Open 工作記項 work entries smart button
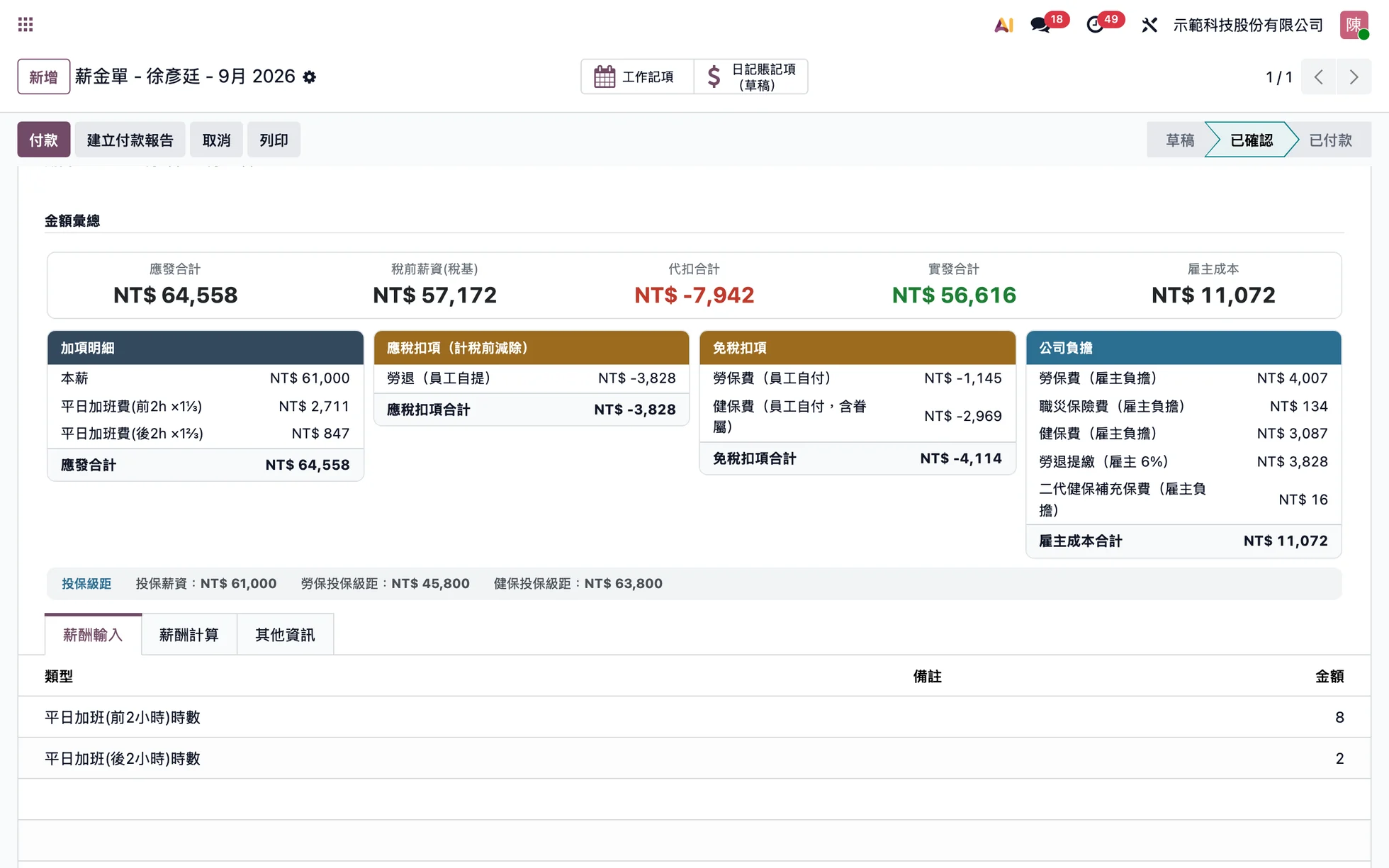The image size is (1389, 868). click(636, 77)
